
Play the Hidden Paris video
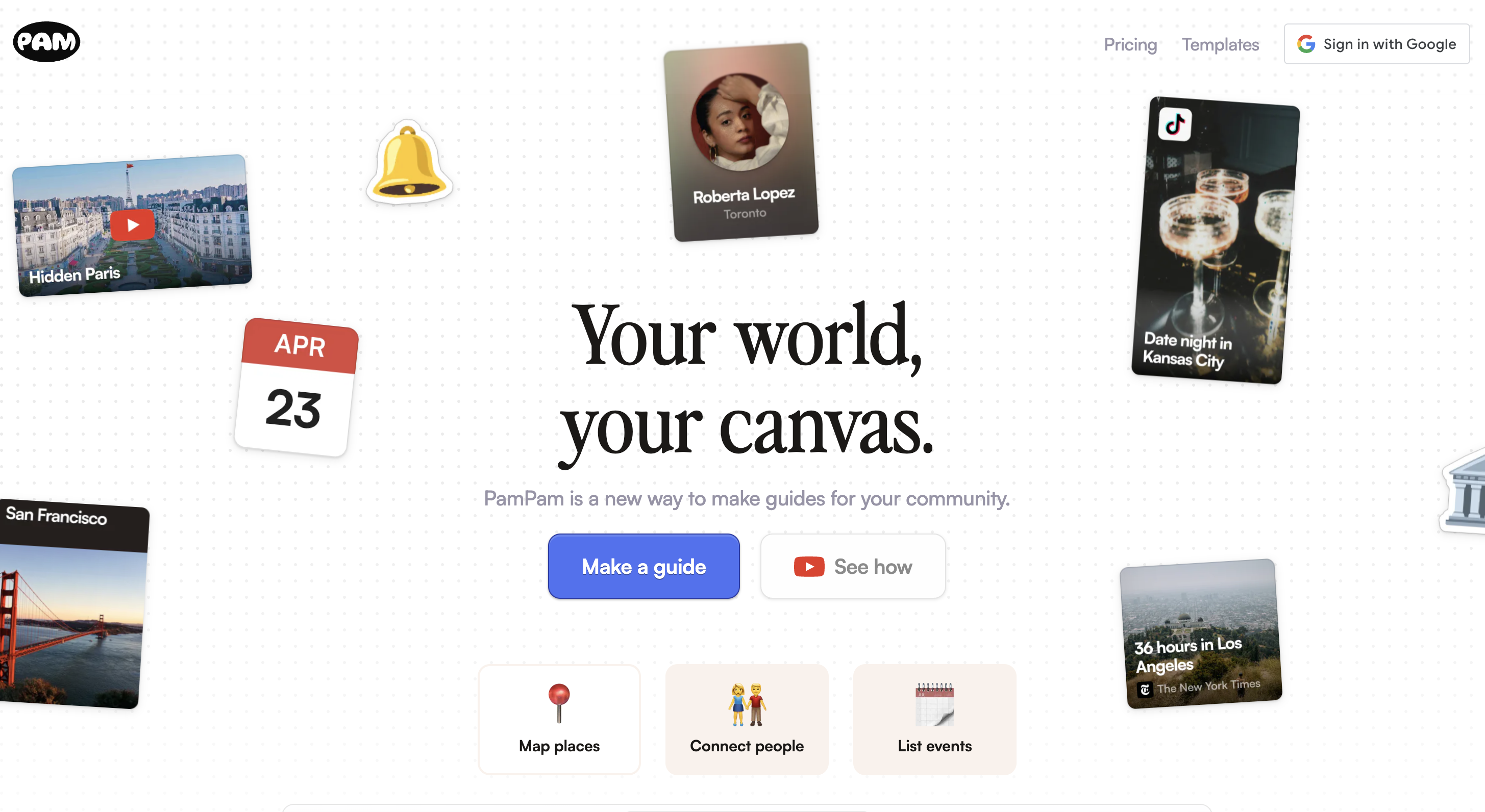[x=133, y=225]
